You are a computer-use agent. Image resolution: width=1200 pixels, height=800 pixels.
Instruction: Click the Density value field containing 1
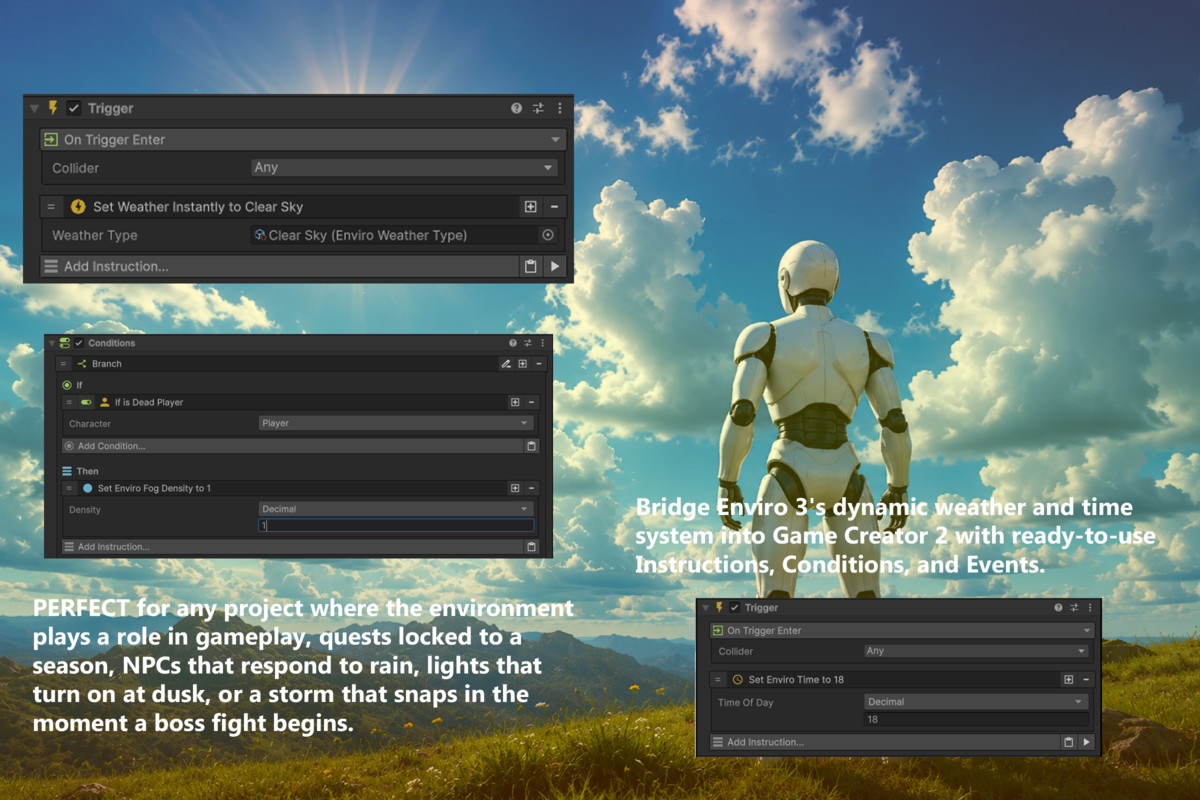(396, 525)
